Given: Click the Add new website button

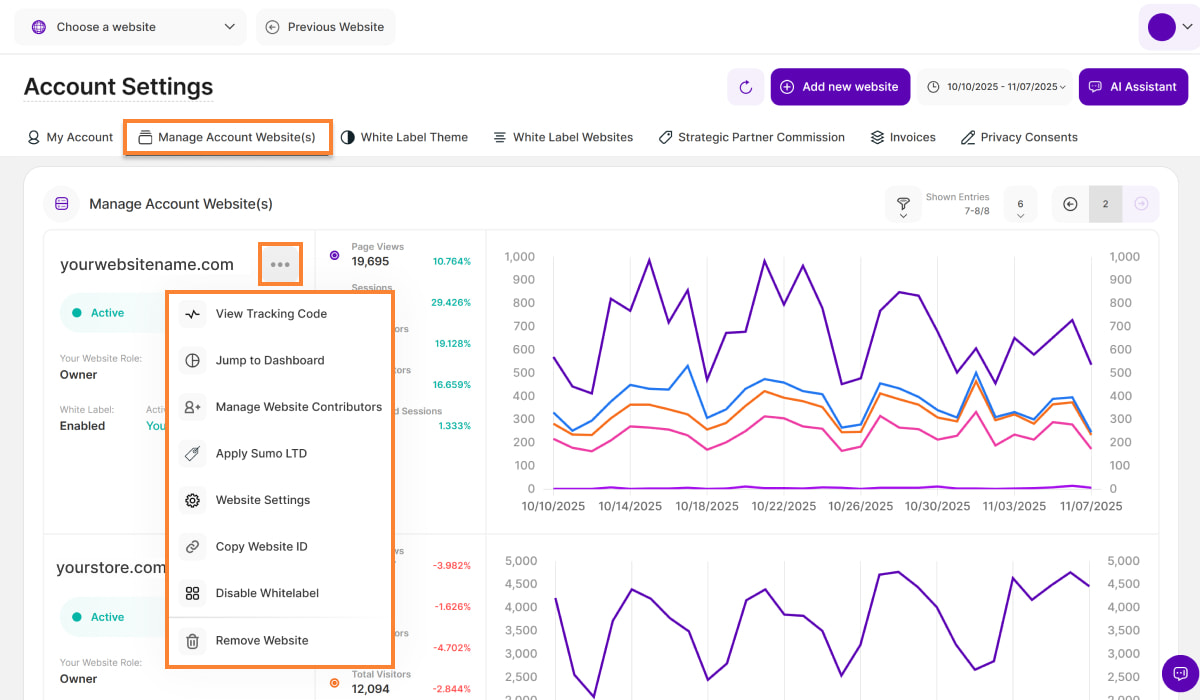Looking at the screenshot, I should (x=840, y=87).
